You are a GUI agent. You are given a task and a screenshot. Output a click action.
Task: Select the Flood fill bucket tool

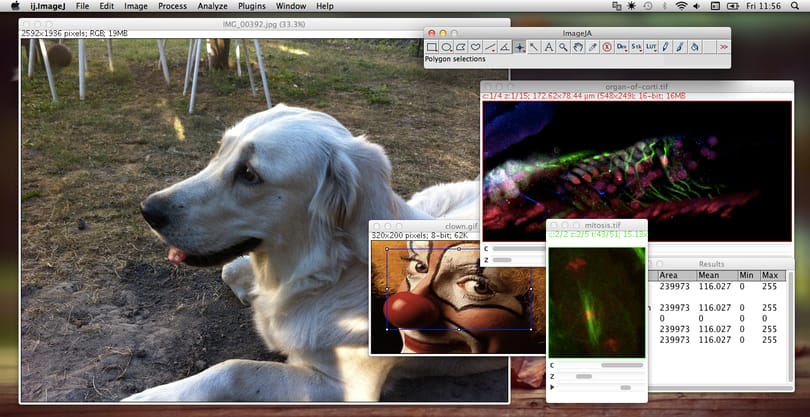[x=695, y=47]
